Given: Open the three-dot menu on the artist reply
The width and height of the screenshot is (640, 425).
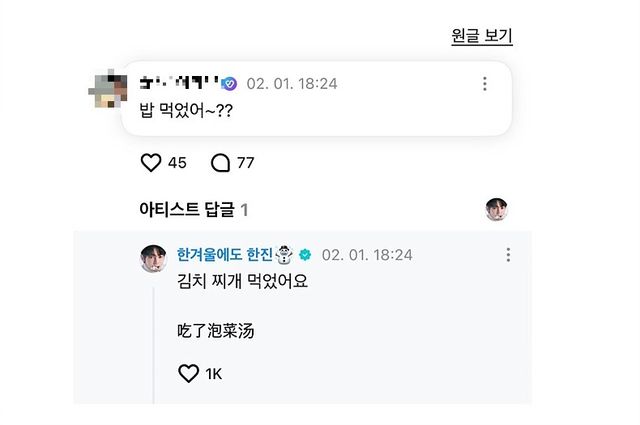Looking at the screenshot, I should coord(508,255).
